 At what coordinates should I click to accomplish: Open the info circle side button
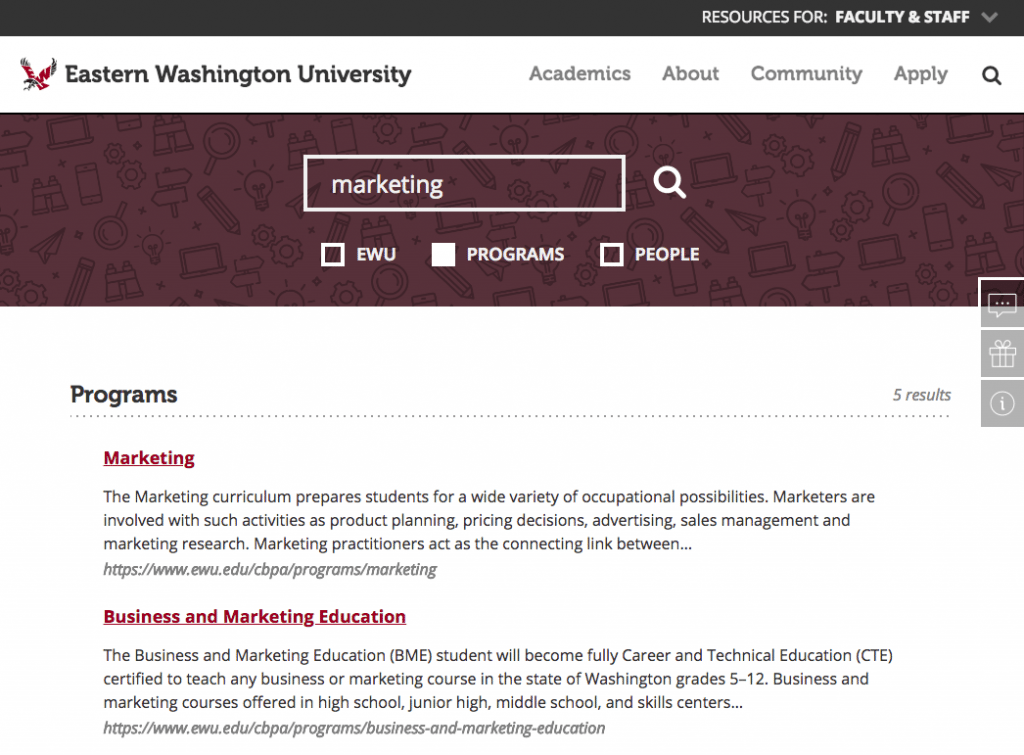click(x=1002, y=403)
